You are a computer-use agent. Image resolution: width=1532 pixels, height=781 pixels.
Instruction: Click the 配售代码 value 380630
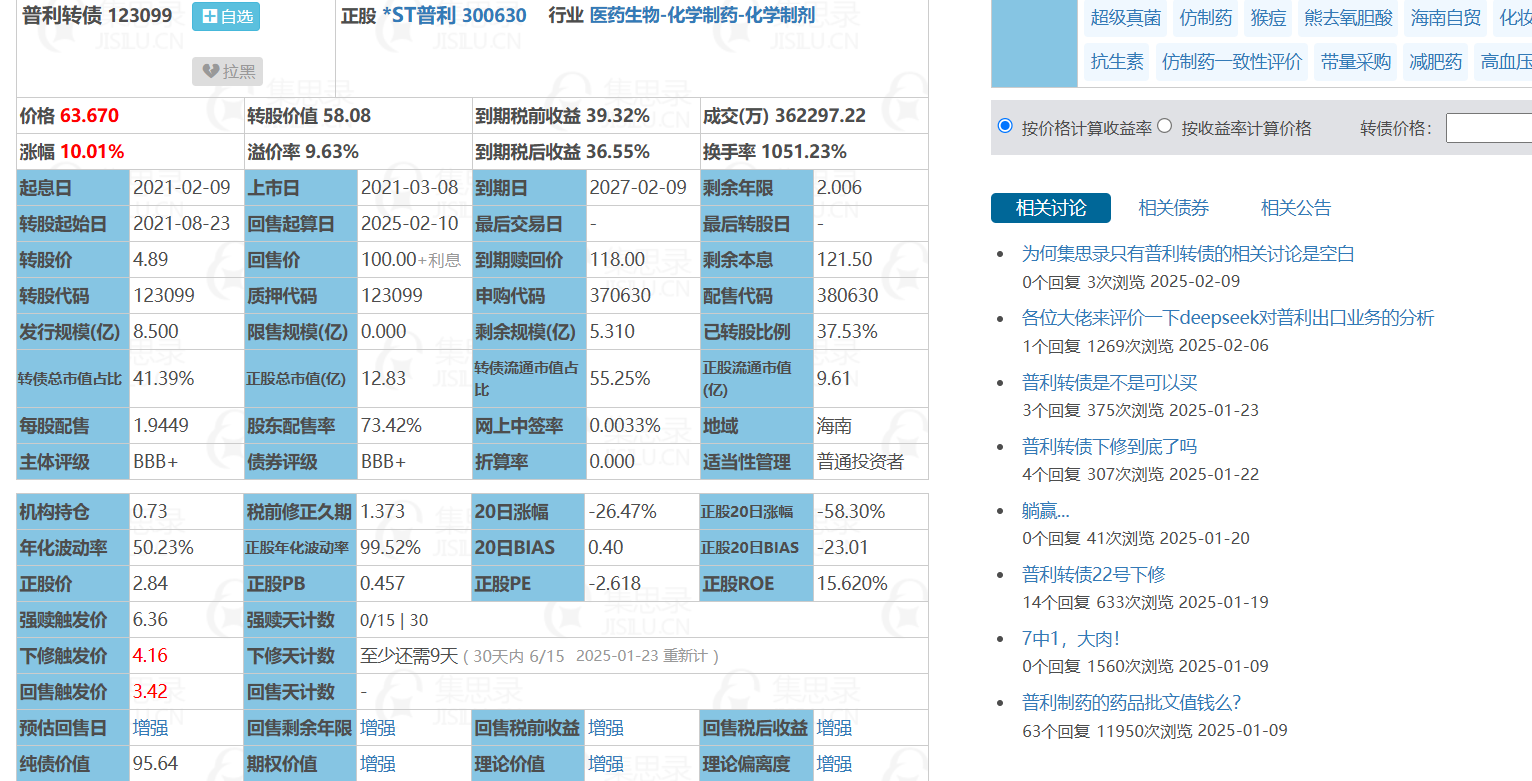coord(848,296)
